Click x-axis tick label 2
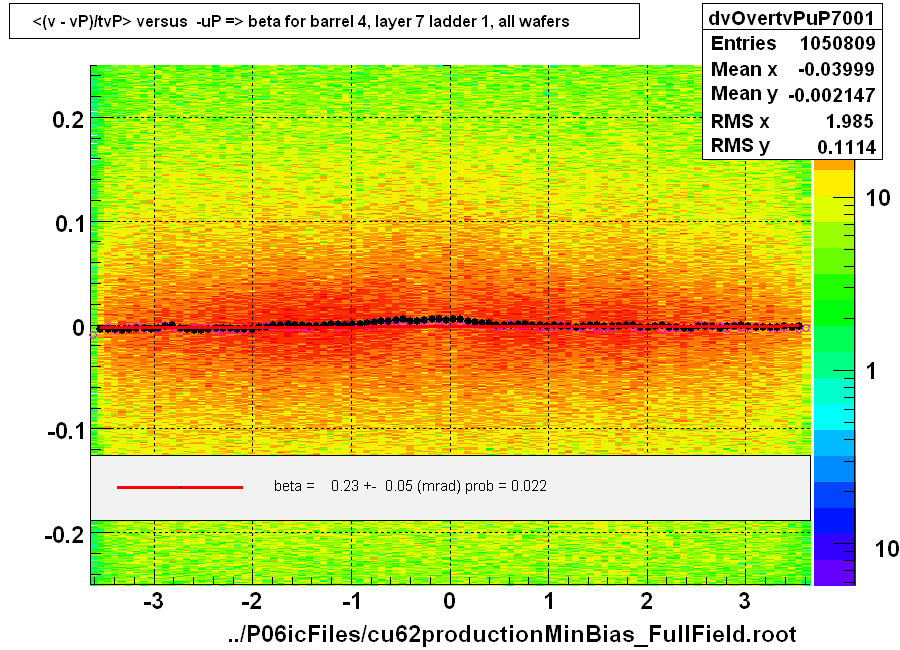This screenshot has height=650, width=900. (647, 601)
